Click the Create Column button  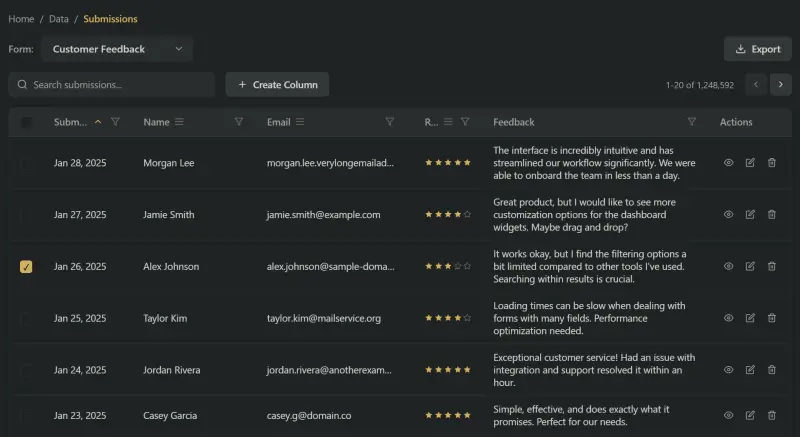tap(277, 85)
